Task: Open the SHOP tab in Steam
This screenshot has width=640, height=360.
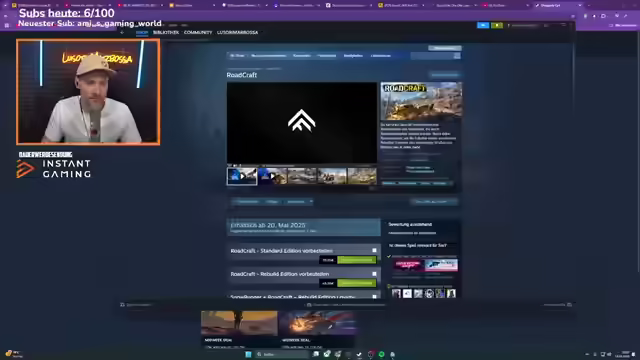Action: (142, 32)
